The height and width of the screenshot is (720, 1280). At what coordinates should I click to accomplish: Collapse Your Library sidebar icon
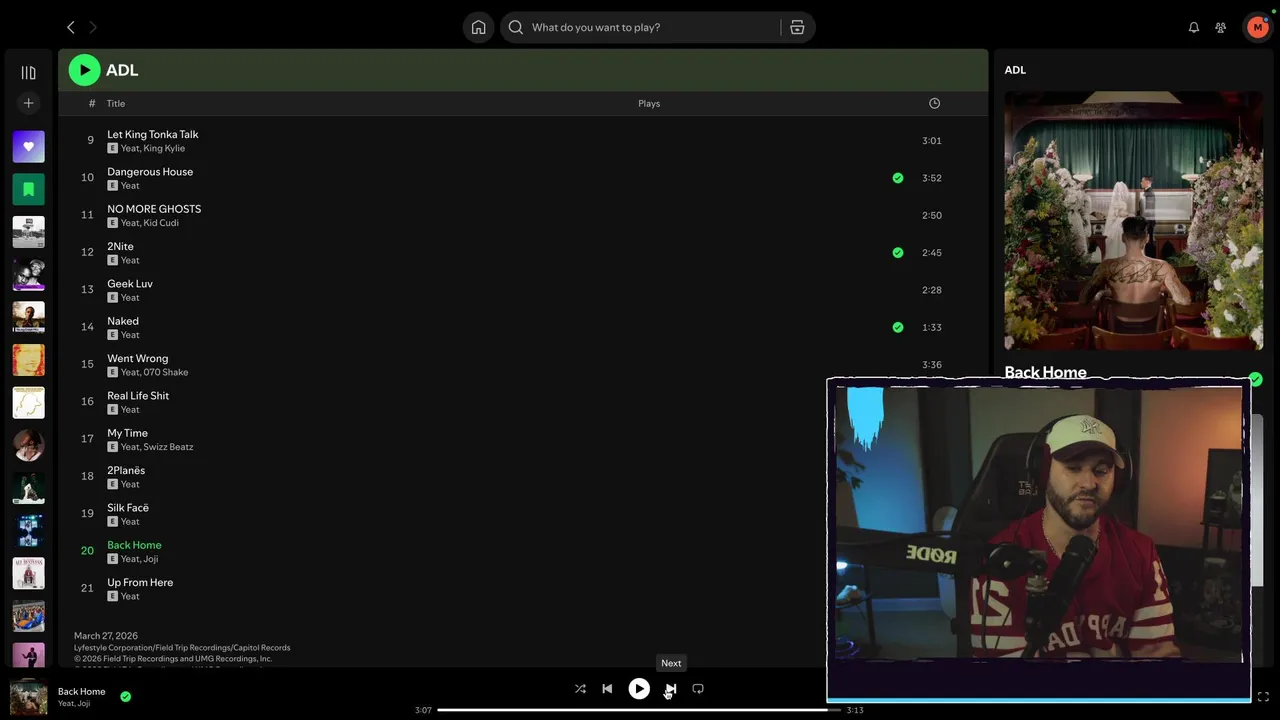tap(28, 73)
